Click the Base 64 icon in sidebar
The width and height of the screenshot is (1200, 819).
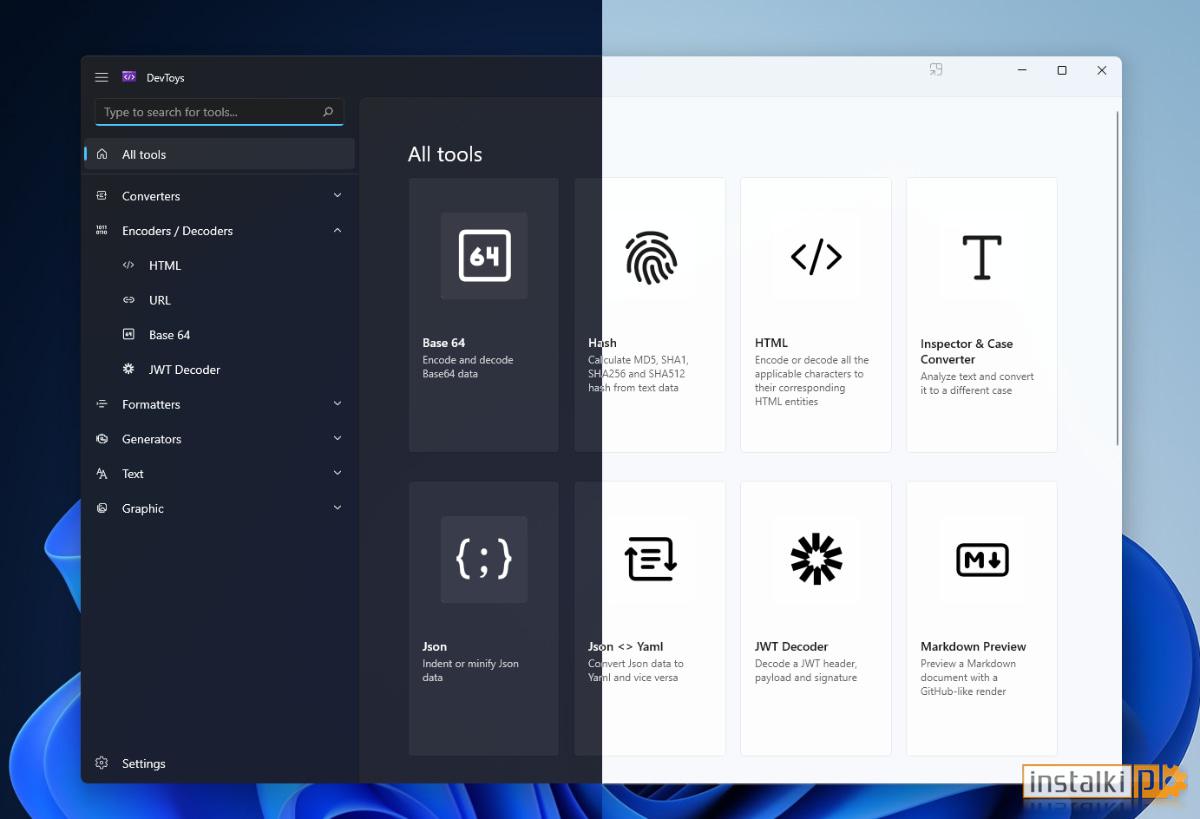point(129,334)
